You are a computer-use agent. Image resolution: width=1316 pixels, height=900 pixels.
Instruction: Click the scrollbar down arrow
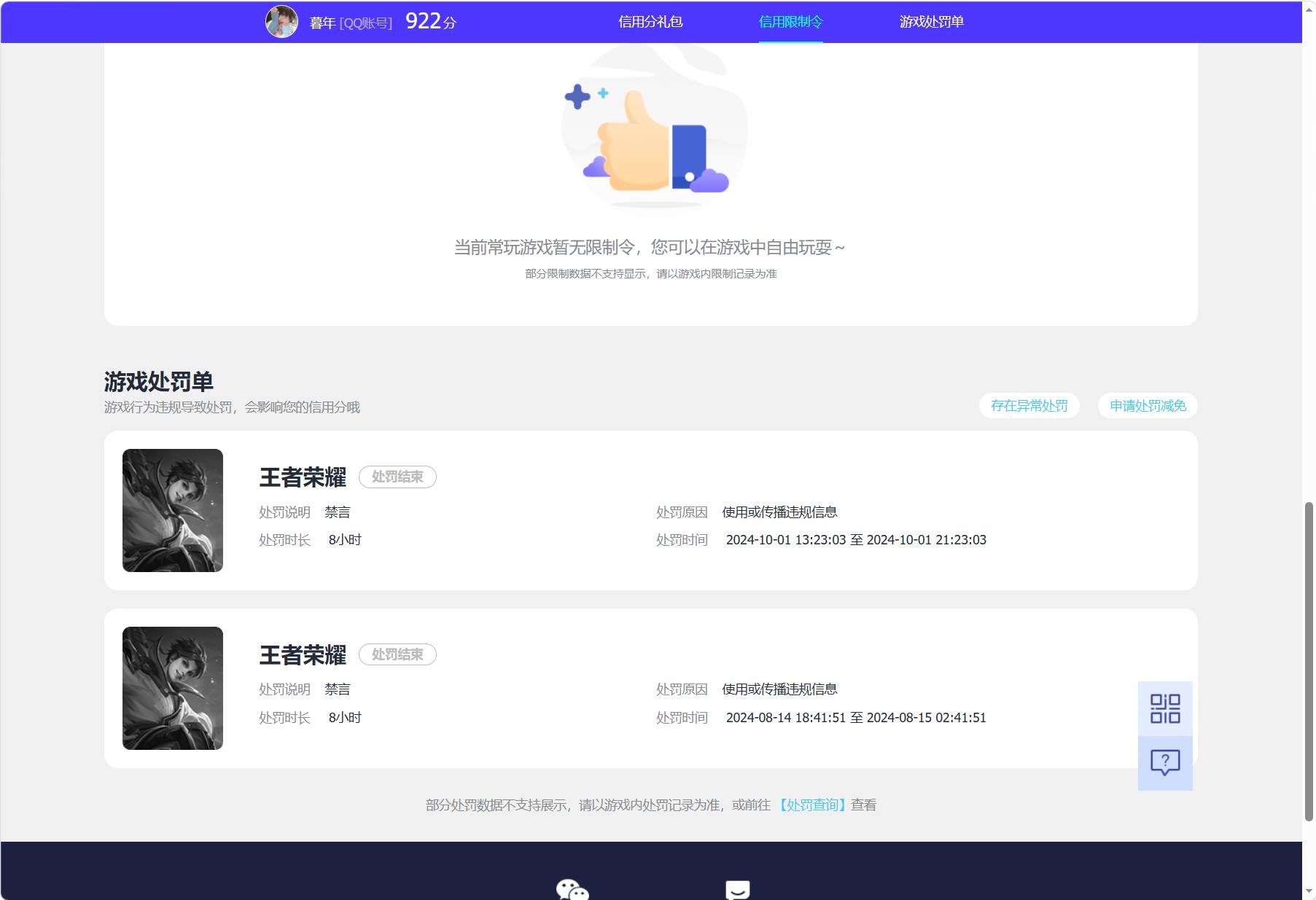pyautogui.click(x=1309, y=892)
